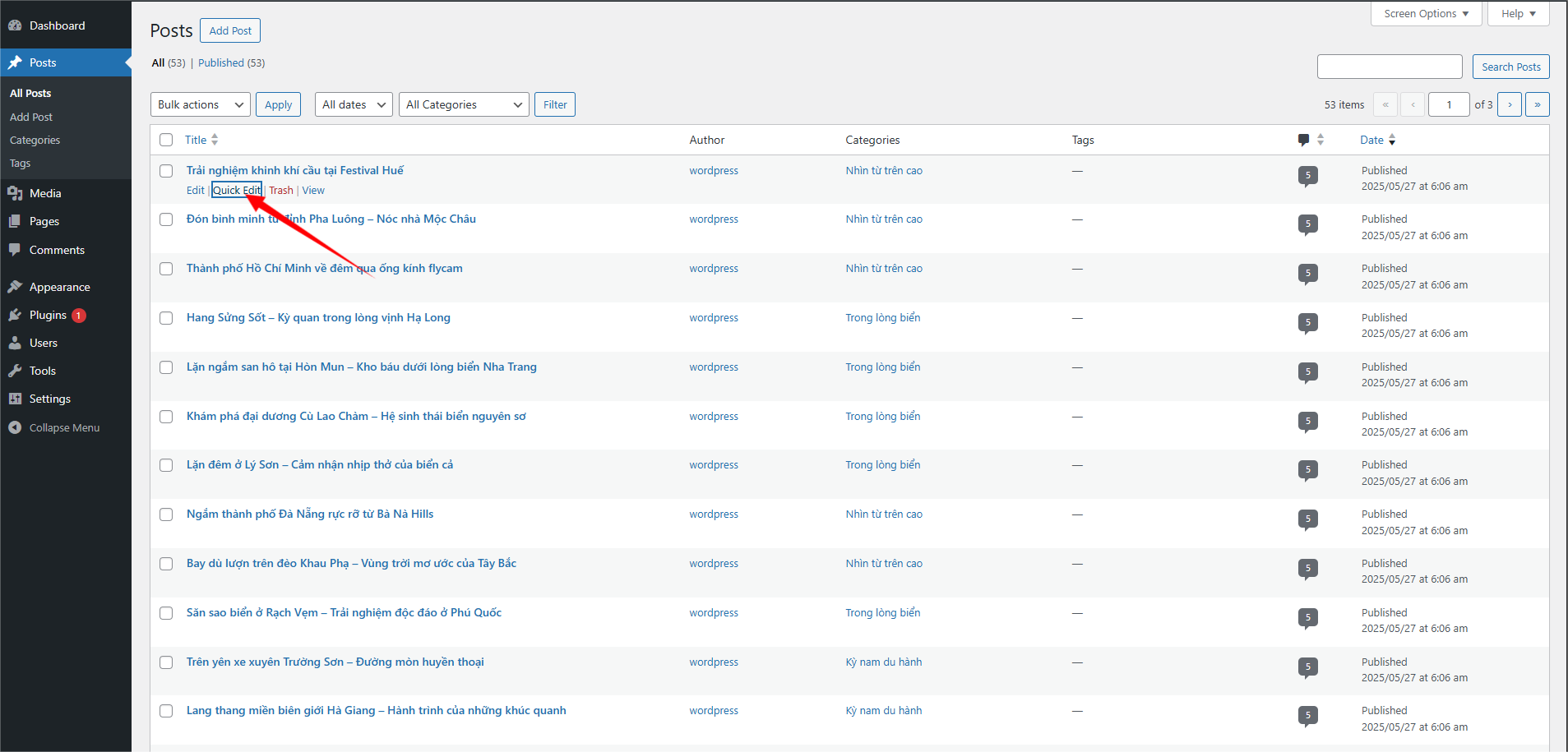Click the Media icon in sidebar
Image resolution: width=1568 pixels, height=752 pixels.
coord(15,193)
